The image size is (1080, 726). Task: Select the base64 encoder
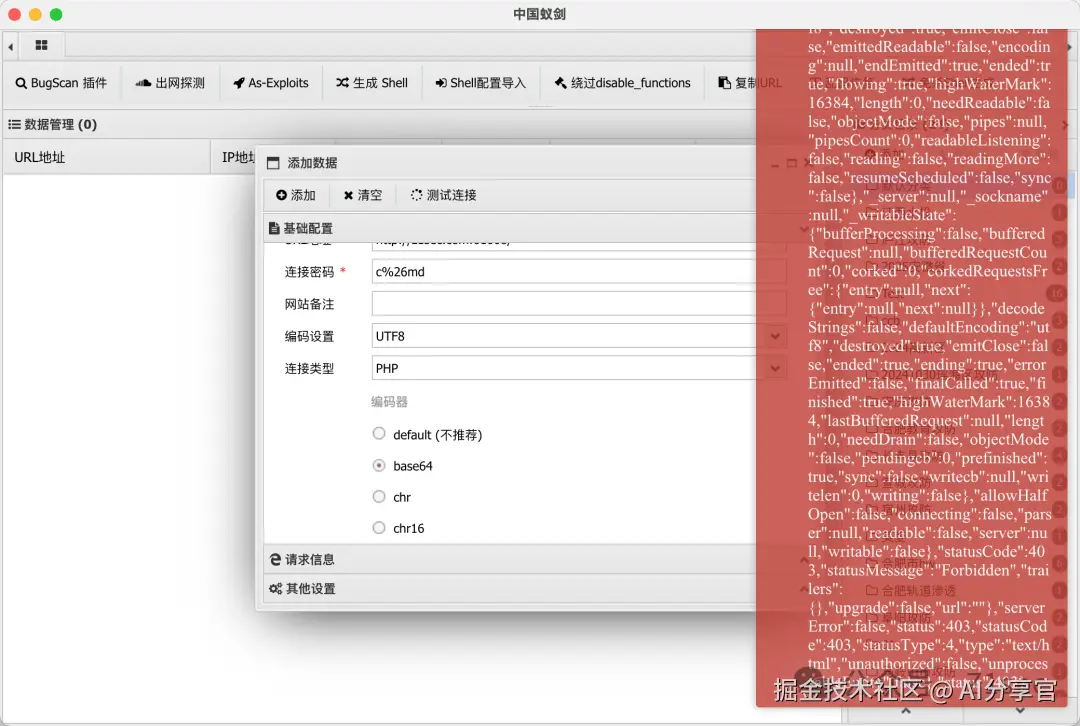click(x=379, y=465)
